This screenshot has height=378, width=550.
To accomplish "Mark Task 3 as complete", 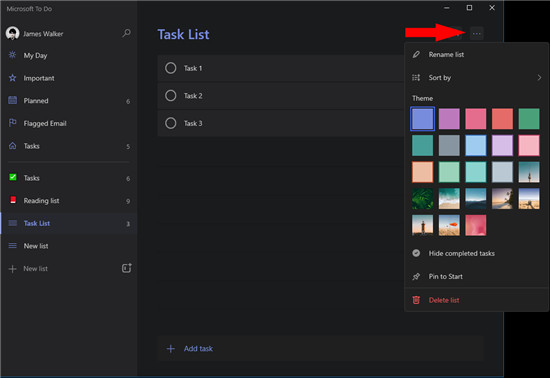I will [x=170, y=123].
